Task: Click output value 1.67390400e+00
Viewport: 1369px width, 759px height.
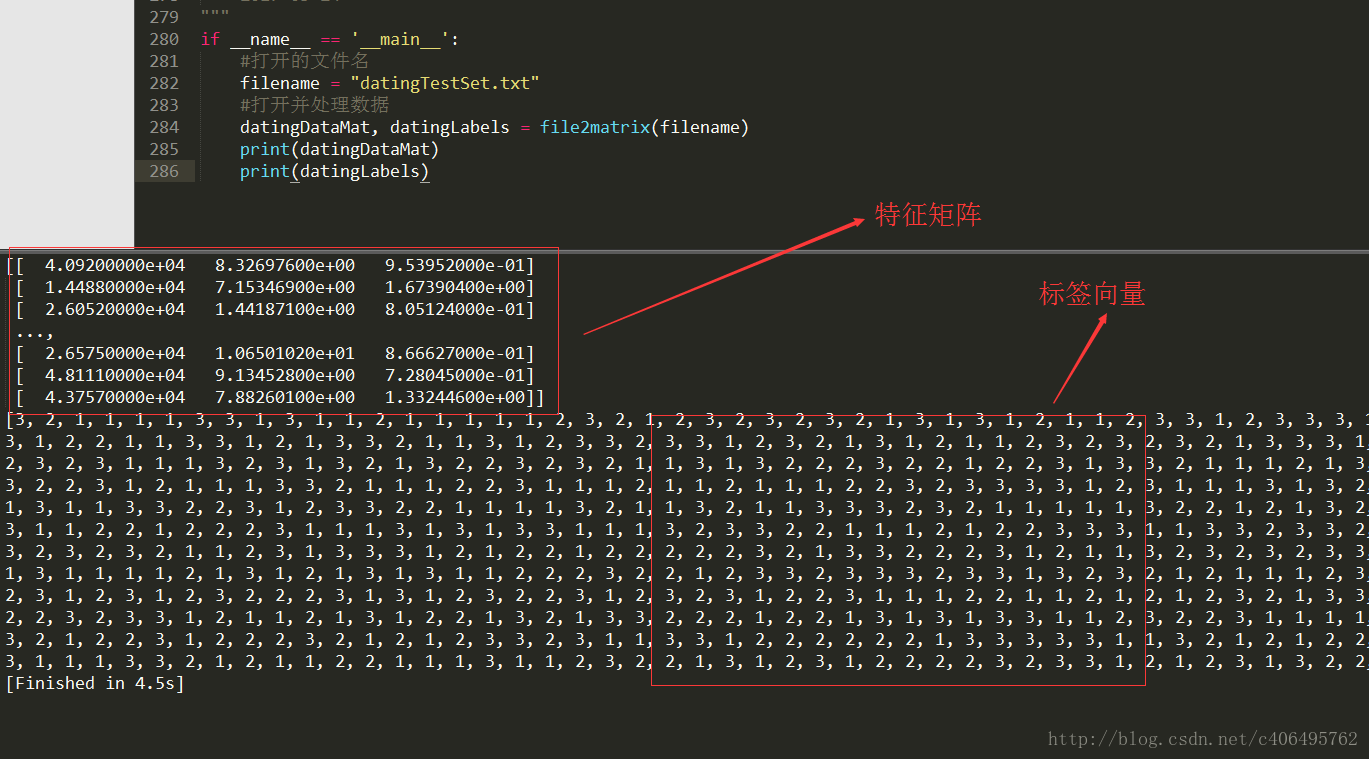Action: 455,287
